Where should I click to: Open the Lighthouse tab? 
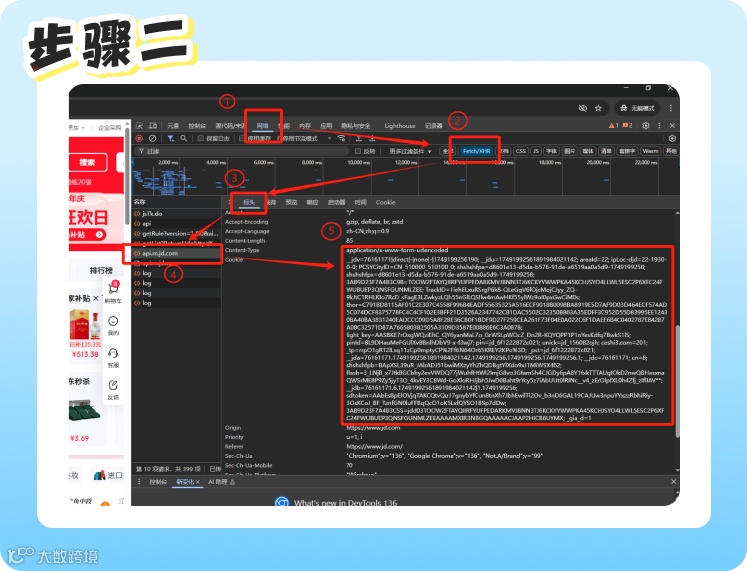pyautogui.click(x=400, y=126)
